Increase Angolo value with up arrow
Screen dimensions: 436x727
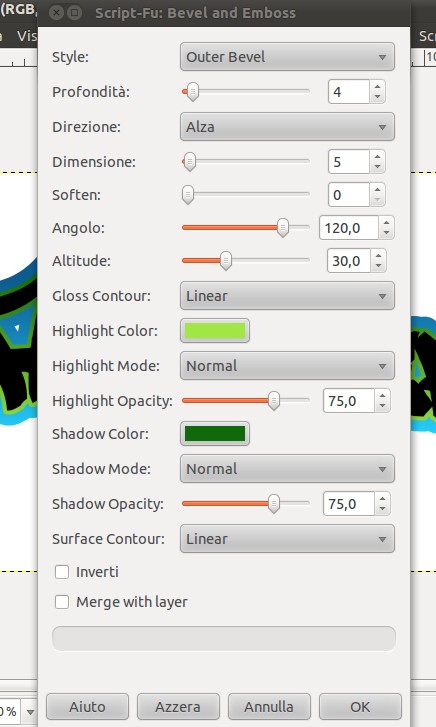point(386,223)
